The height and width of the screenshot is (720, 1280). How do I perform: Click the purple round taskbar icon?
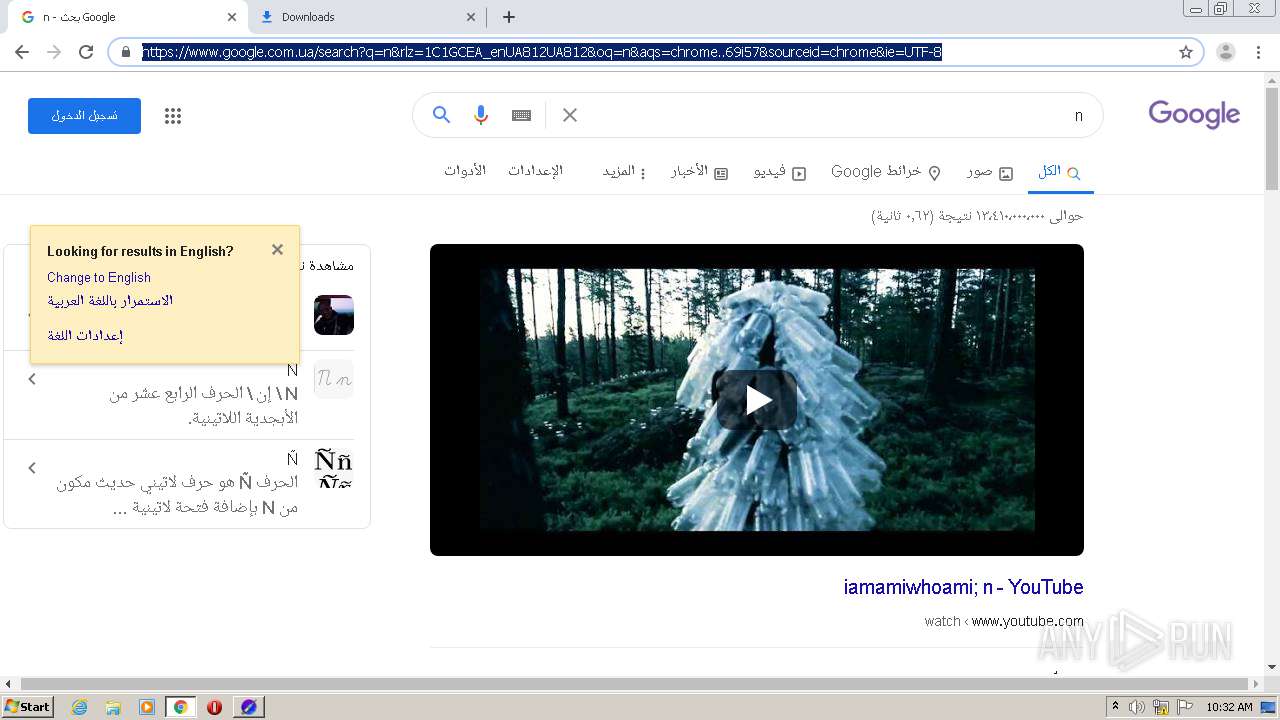pyautogui.click(x=248, y=707)
